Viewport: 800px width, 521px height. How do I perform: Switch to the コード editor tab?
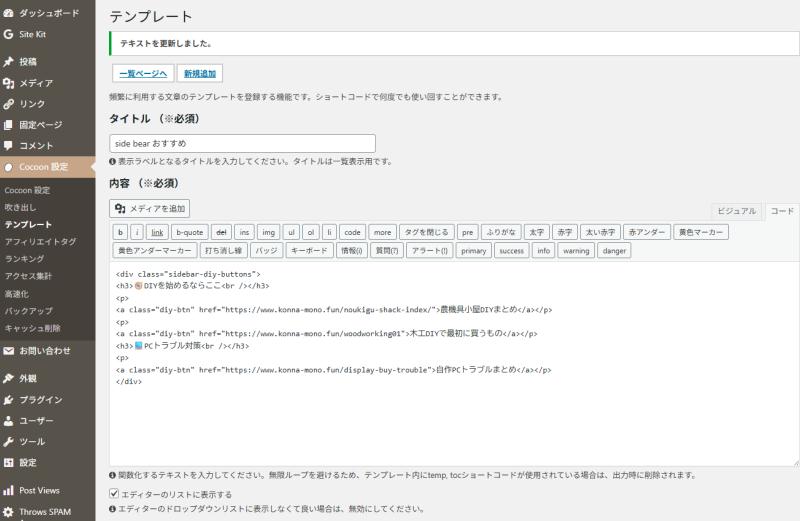782,211
